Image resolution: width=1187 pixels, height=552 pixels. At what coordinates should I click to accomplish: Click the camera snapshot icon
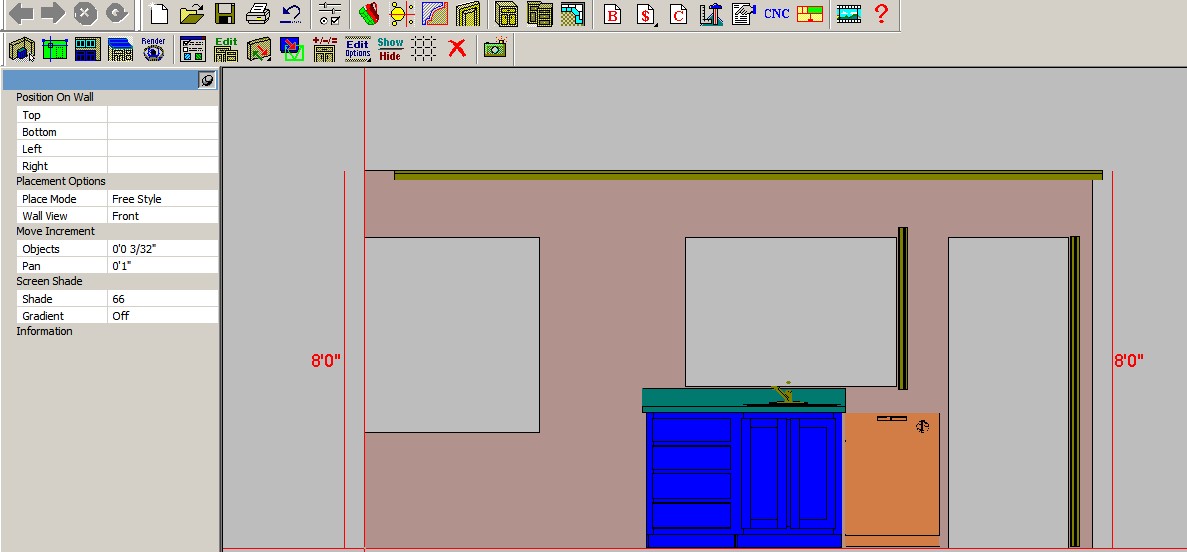[495, 48]
